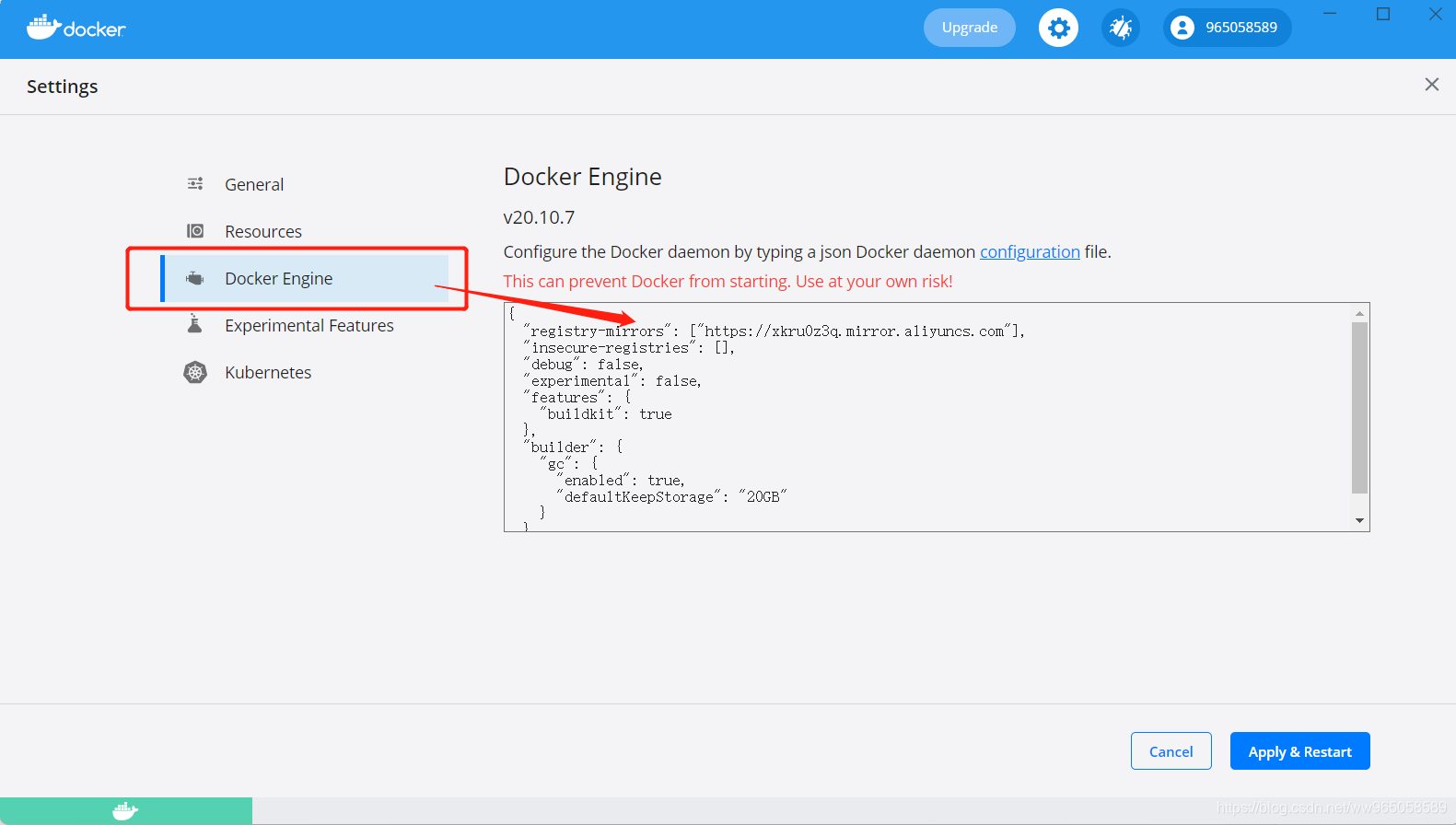Viewport: 1456px width, 825px height.
Task: Open settings via gear icon in header
Action: pyautogui.click(x=1058, y=28)
